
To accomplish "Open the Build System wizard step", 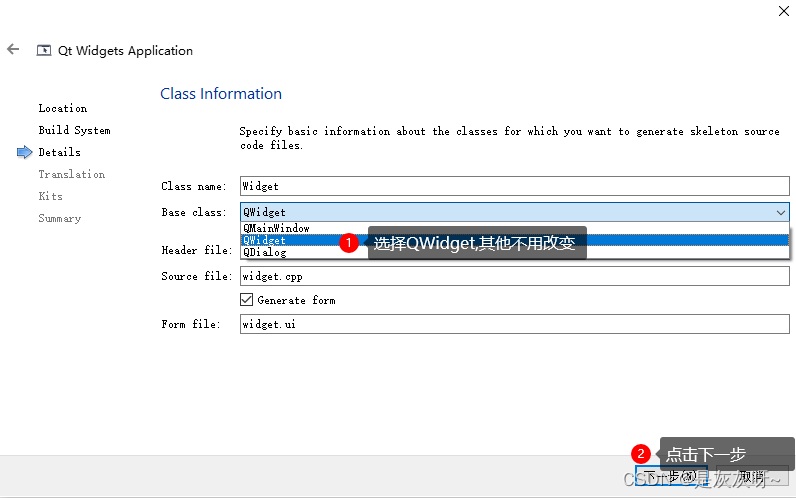I will 74,130.
